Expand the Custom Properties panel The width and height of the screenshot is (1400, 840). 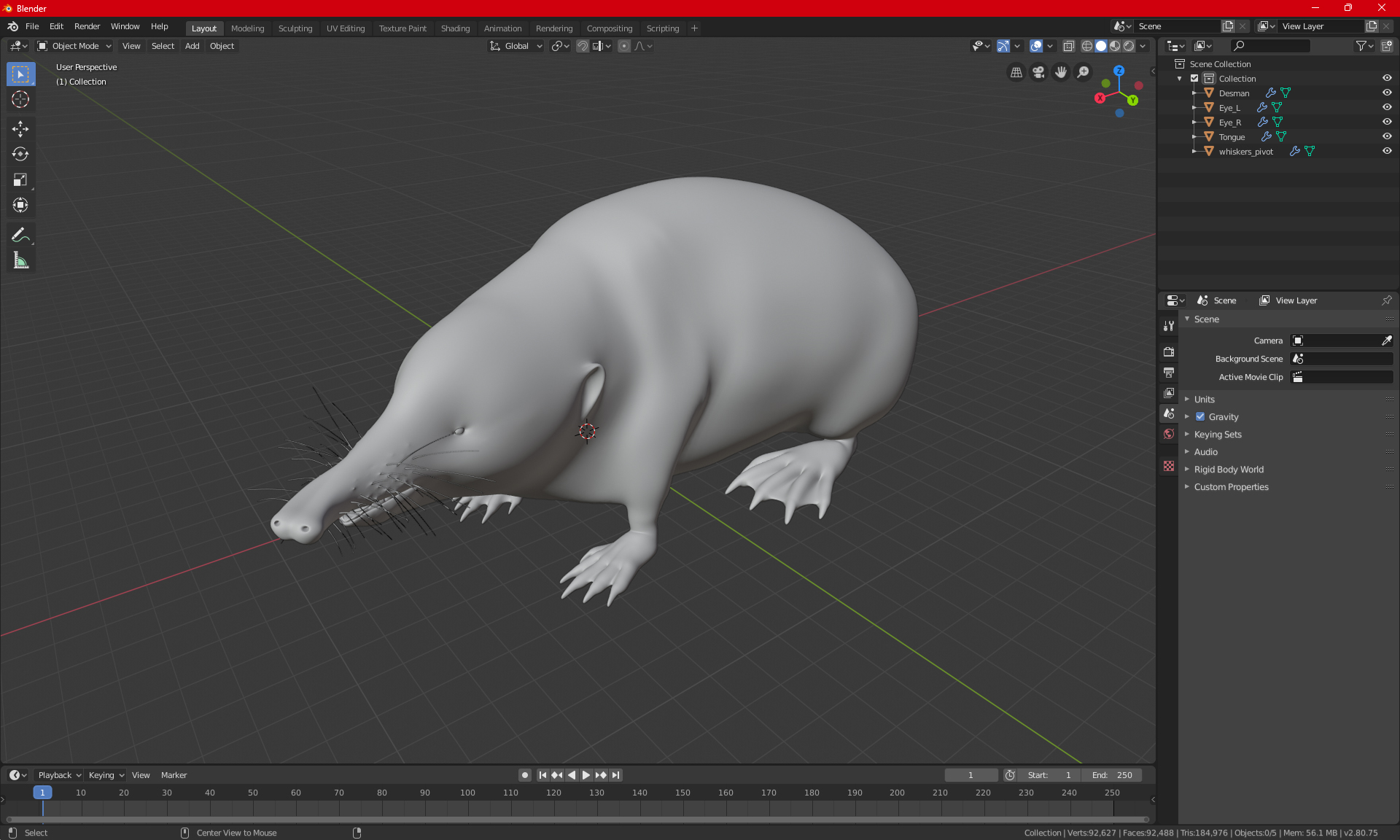[x=1231, y=486]
